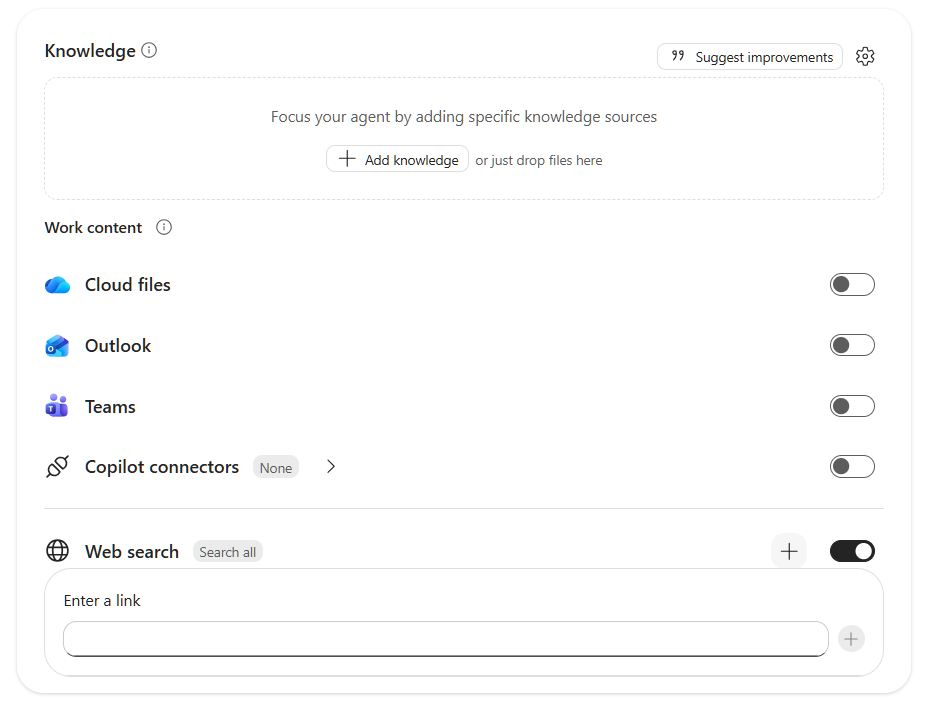The image size is (934, 713).
Task: Click the None badge next to Copilot connectors
Action: tap(276, 468)
